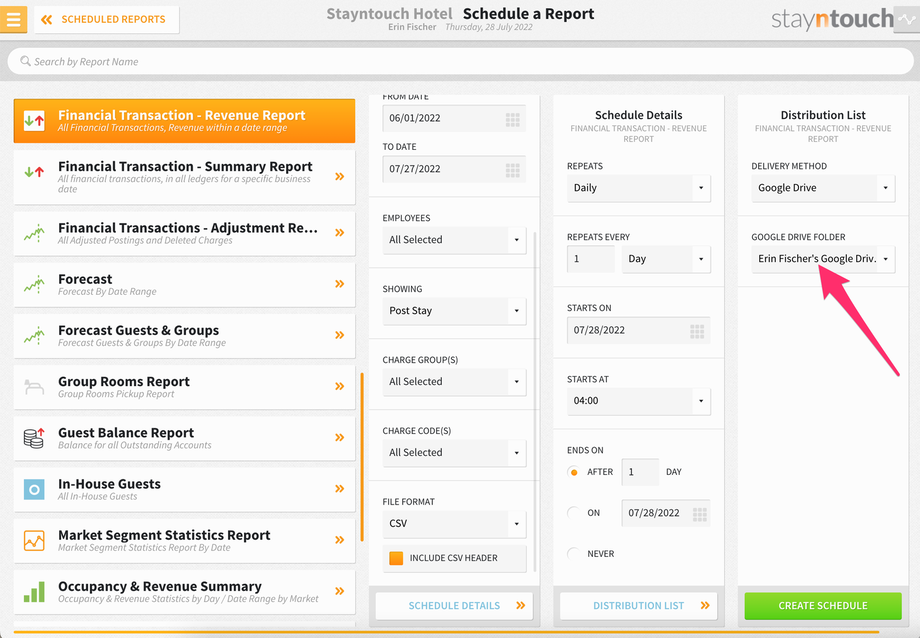Click the Occupancy & Revenue Summary bars icon
The image size is (920, 638).
click(x=34, y=592)
